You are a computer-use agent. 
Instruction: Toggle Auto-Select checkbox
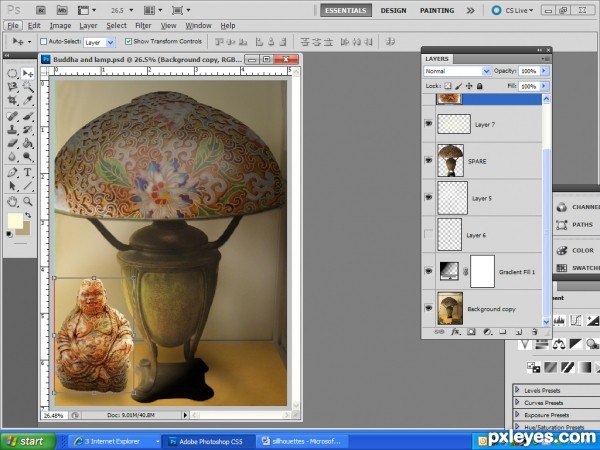pyautogui.click(x=43, y=41)
